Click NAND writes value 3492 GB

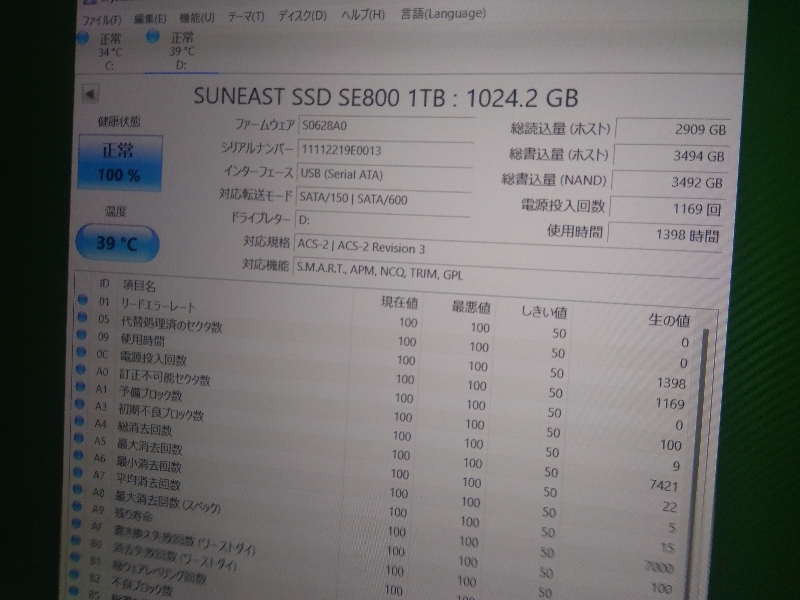point(669,183)
